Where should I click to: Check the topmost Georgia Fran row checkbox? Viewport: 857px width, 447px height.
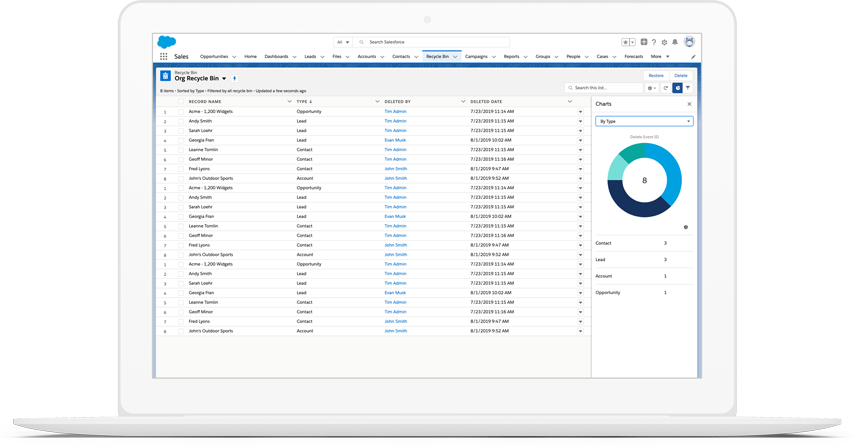click(x=181, y=140)
